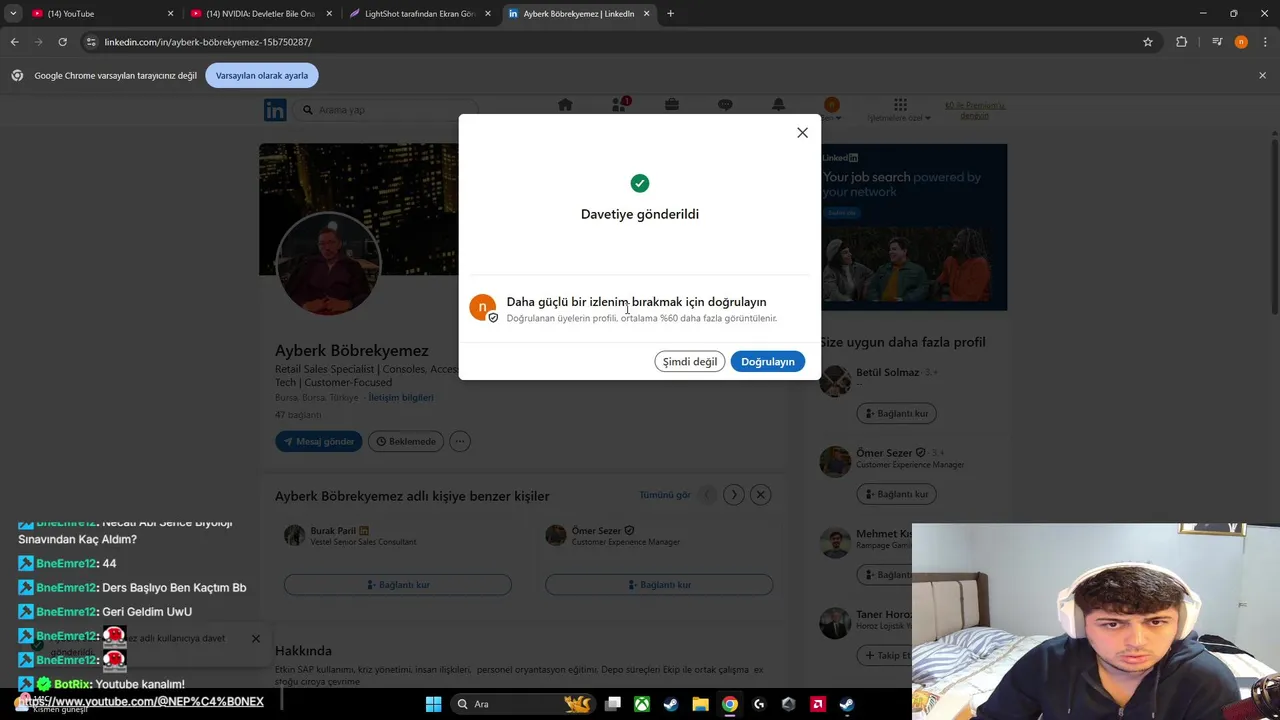
Task: Open the Chrome extensions puzzle icon
Action: tap(1181, 42)
